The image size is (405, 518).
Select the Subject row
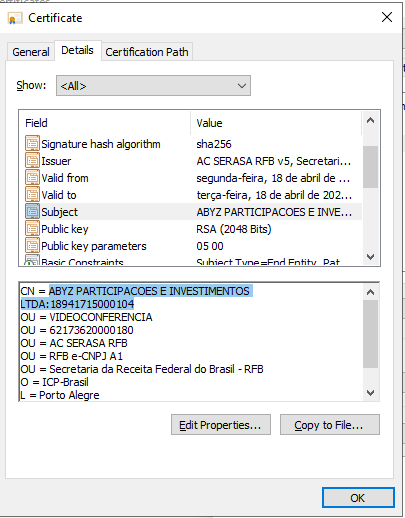[x=193, y=212]
